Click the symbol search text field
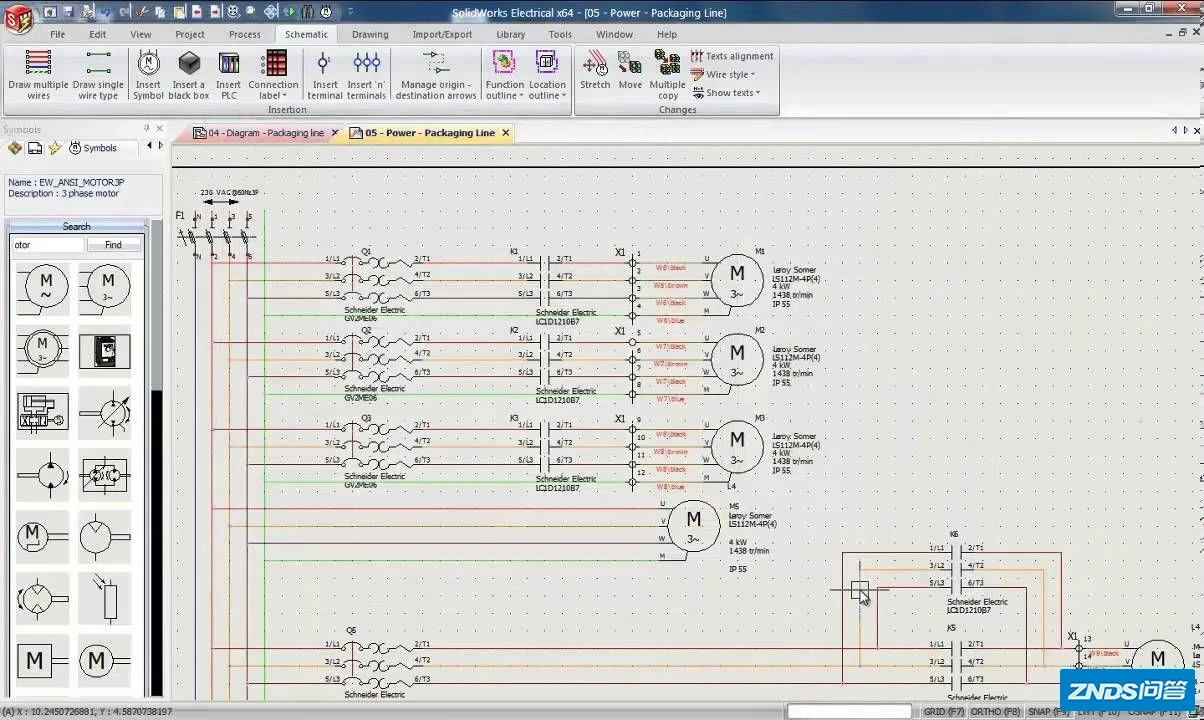1204x720 pixels. [48, 245]
